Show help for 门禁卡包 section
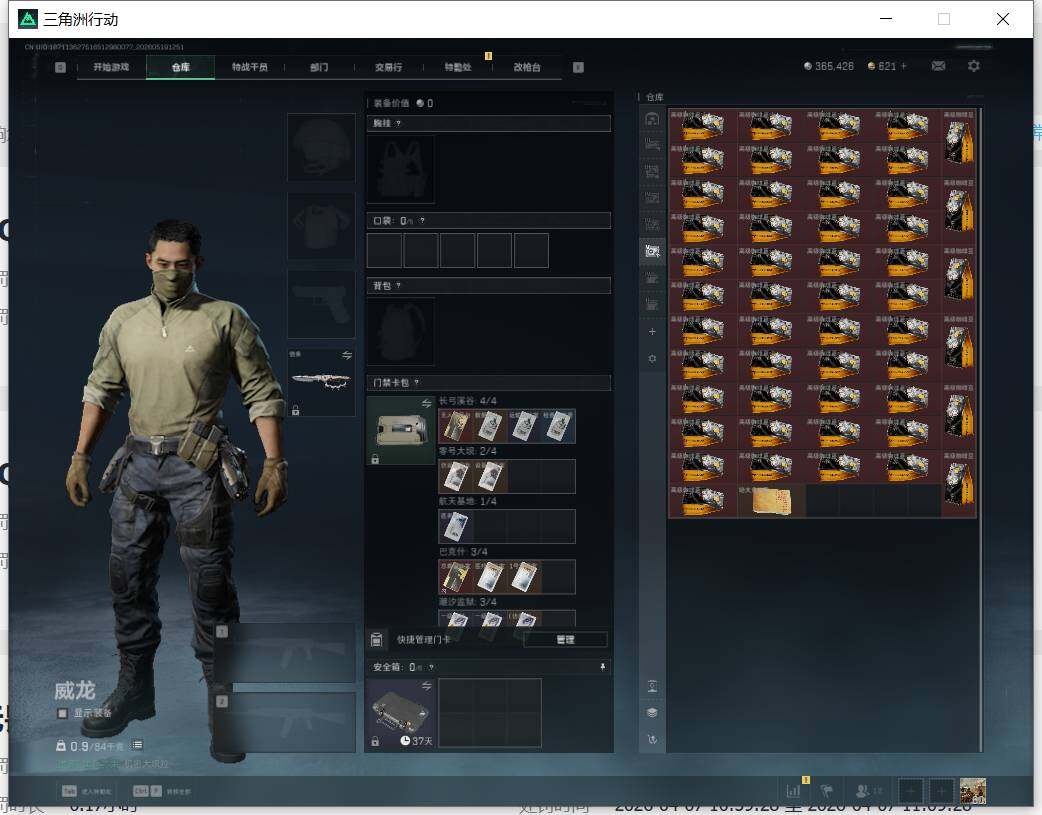The width and height of the screenshot is (1042, 815). pos(417,383)
